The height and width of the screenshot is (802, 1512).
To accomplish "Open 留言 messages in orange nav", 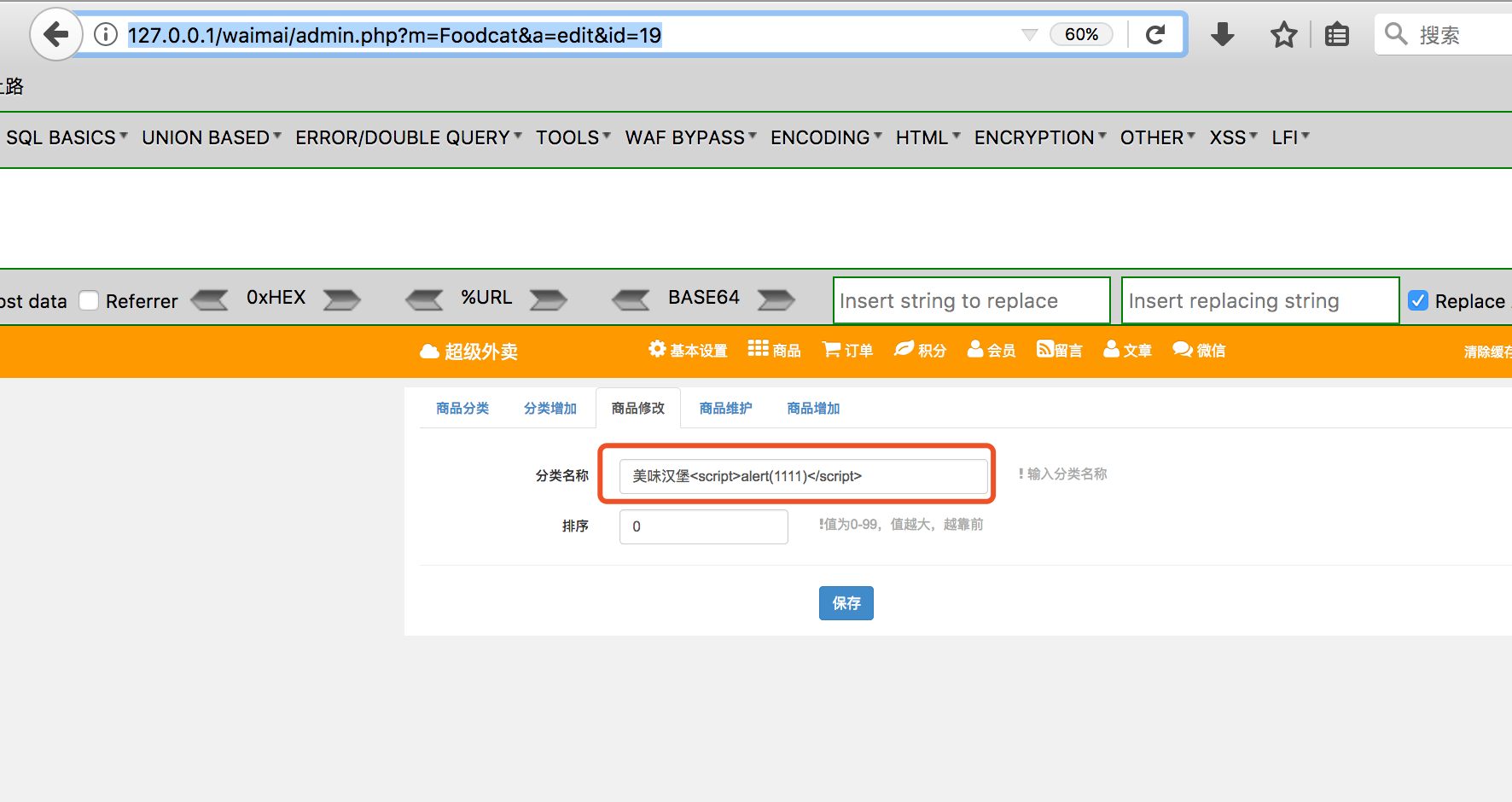I will (x=1060, y=350).
